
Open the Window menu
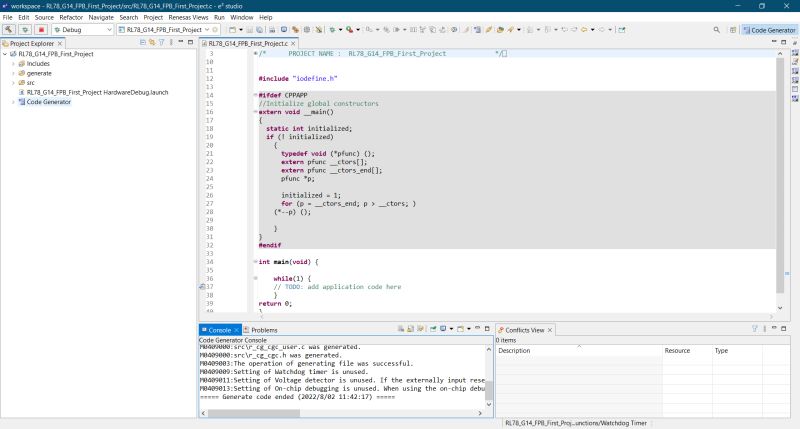coord(241,17)
